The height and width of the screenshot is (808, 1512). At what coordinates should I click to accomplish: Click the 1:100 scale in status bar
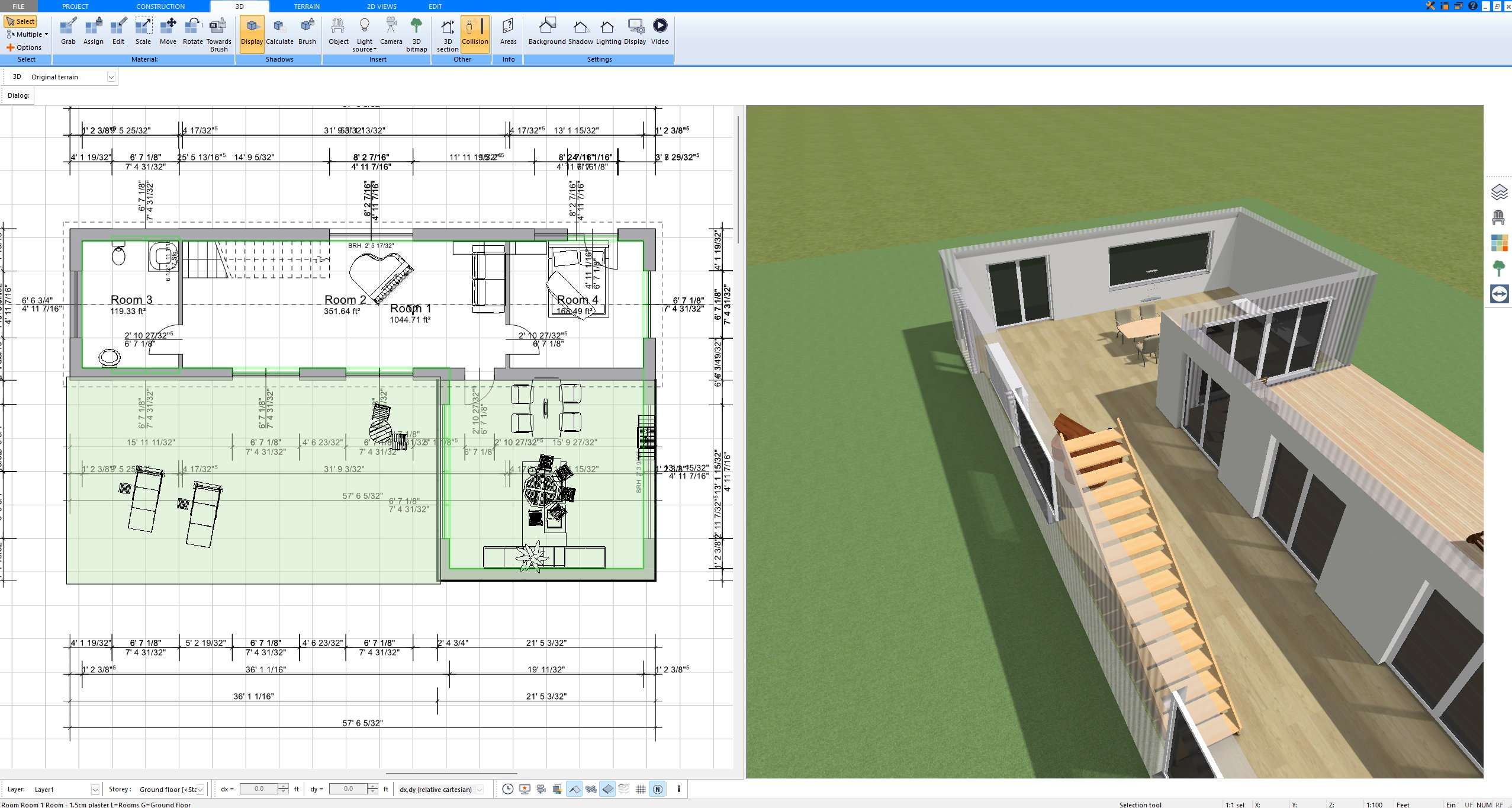click(x=1375, y=804)
